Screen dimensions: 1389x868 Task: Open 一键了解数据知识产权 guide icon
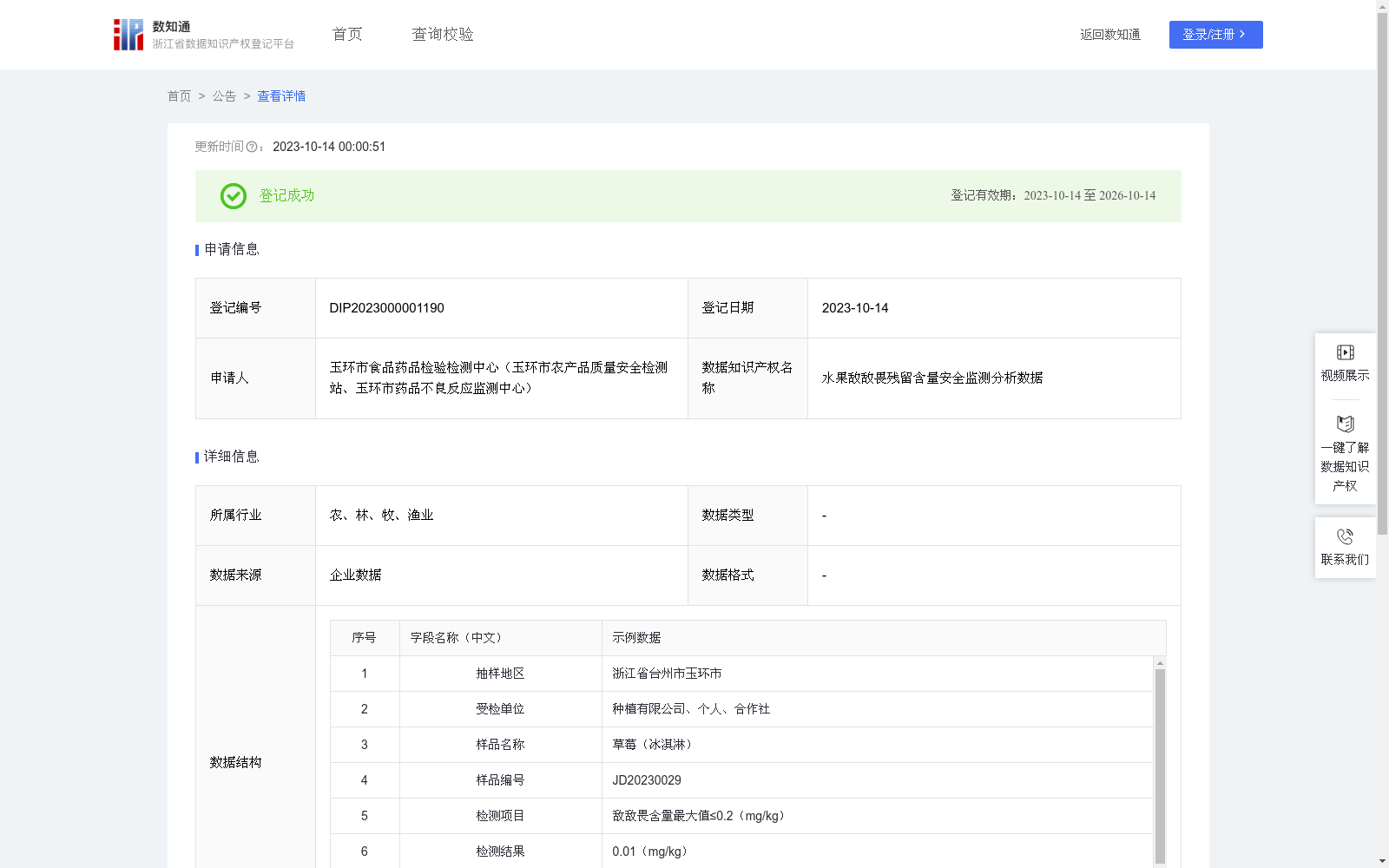[1345, 424]
